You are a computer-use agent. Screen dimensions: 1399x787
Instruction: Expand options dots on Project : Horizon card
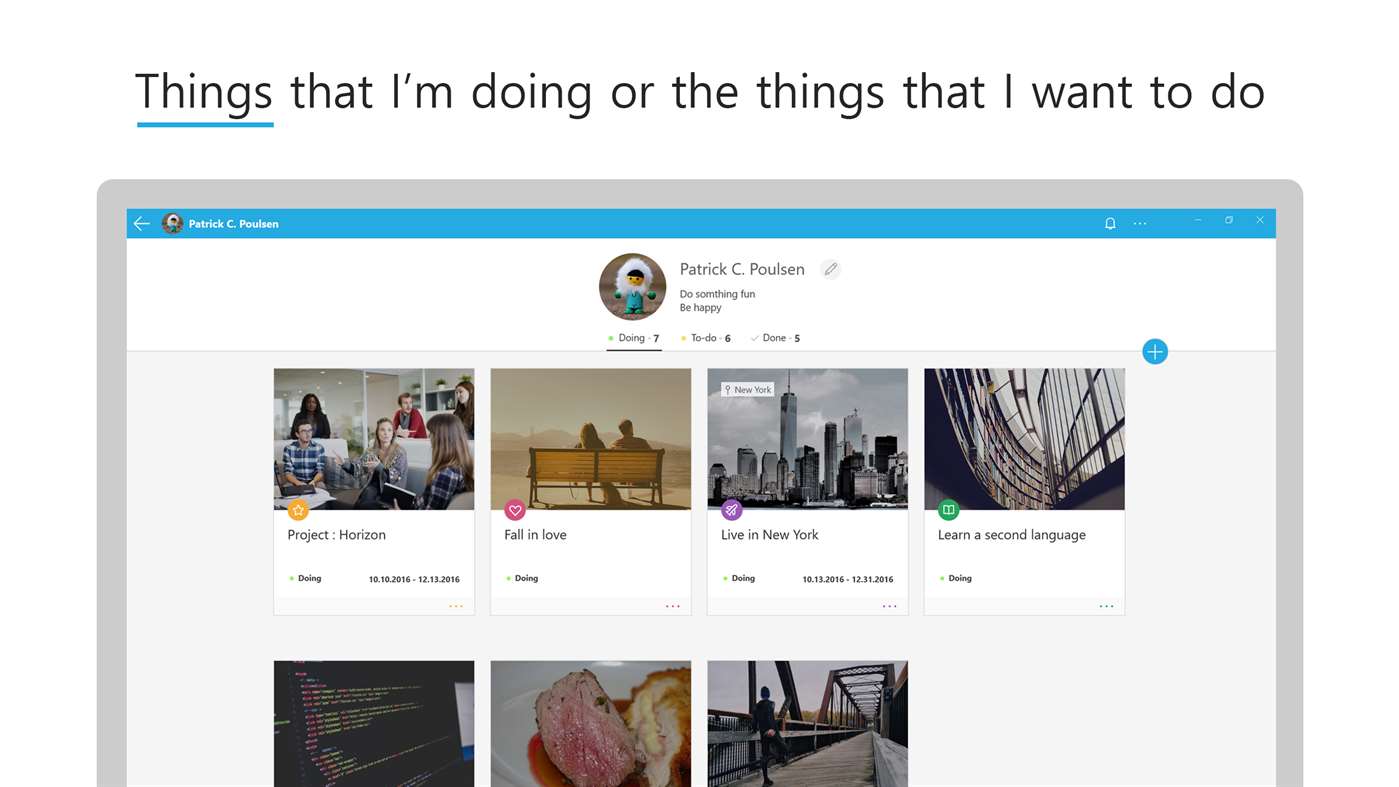(456, 607)
